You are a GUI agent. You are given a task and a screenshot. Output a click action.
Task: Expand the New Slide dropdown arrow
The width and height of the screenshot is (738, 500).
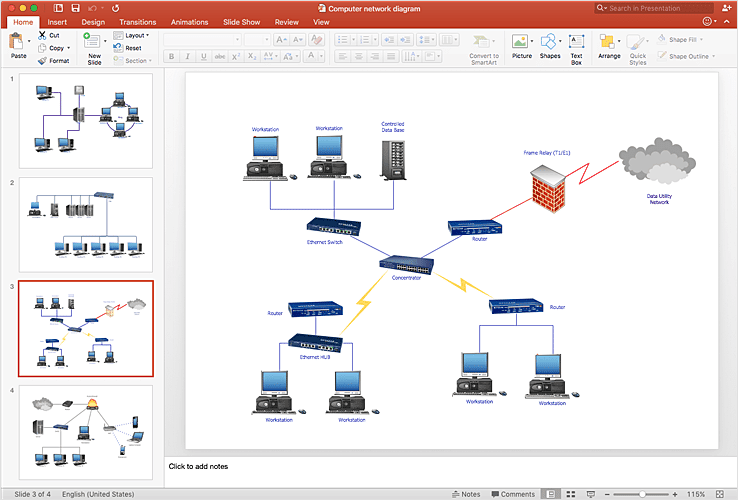click(105, 41)
